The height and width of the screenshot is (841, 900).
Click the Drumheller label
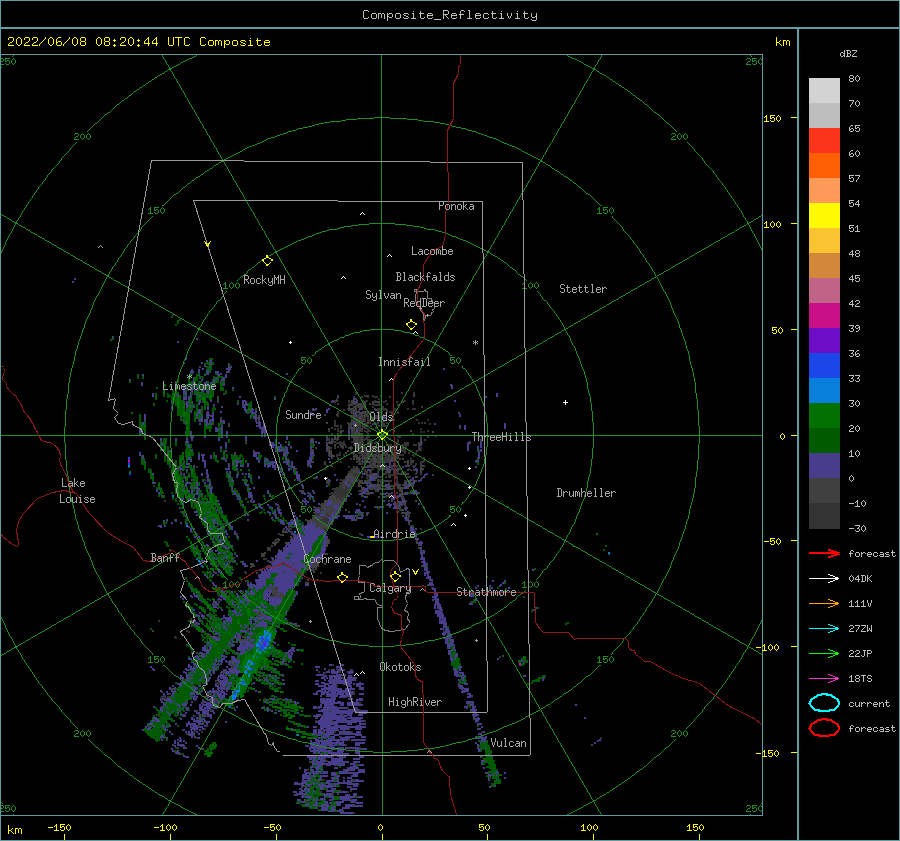tap(585, 493)
